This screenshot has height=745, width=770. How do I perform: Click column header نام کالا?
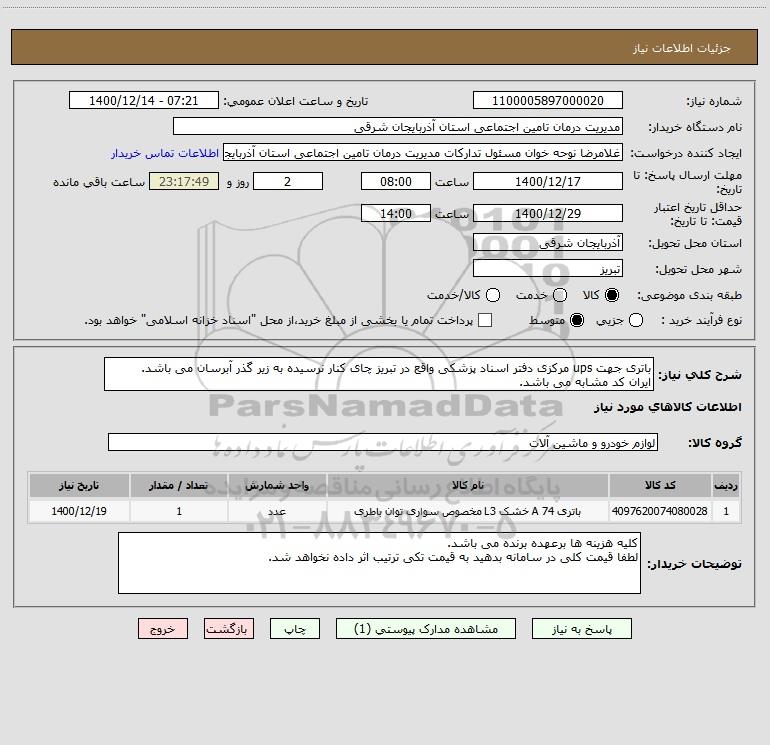click(468, 485)
